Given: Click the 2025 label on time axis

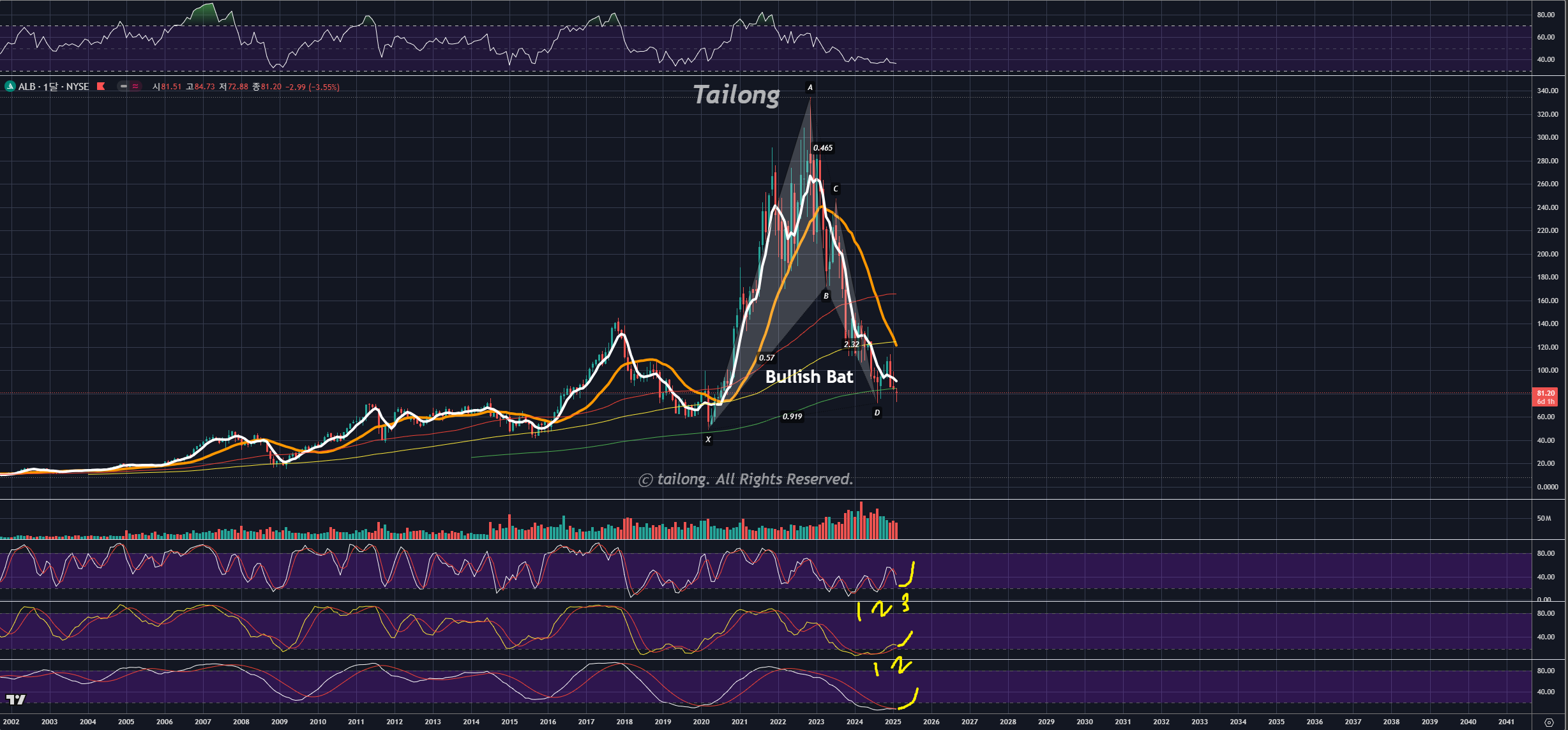Looking at the screenshot, I should 893,722.
